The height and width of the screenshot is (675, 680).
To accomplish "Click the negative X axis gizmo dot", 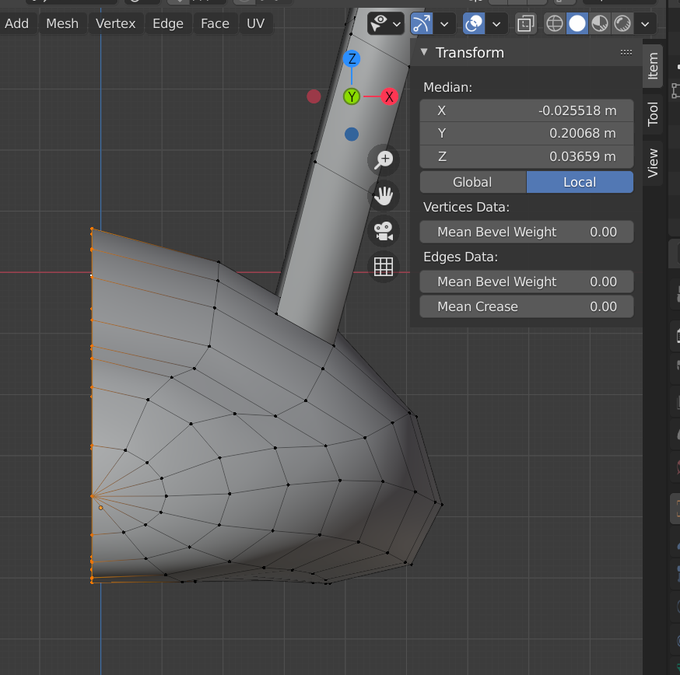I will click(314, 96).
